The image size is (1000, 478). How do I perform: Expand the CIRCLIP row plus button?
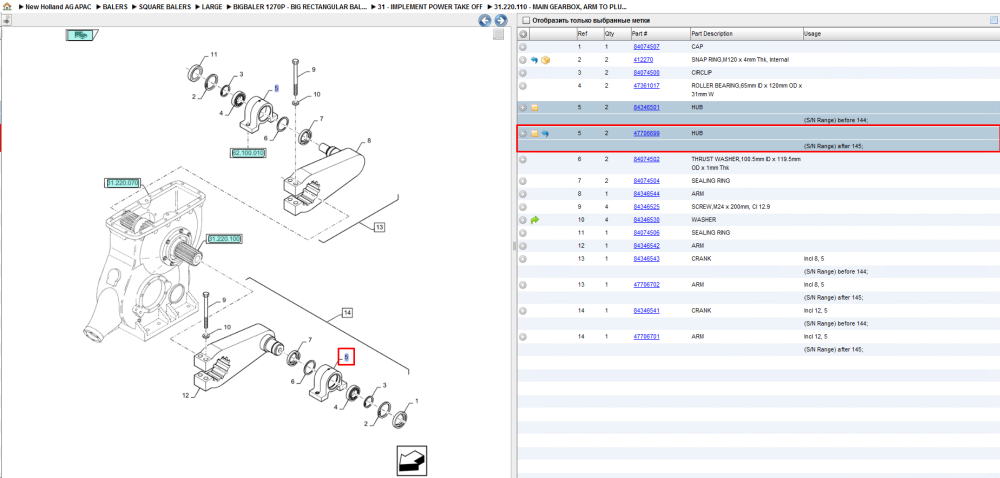tap(523, 73)
